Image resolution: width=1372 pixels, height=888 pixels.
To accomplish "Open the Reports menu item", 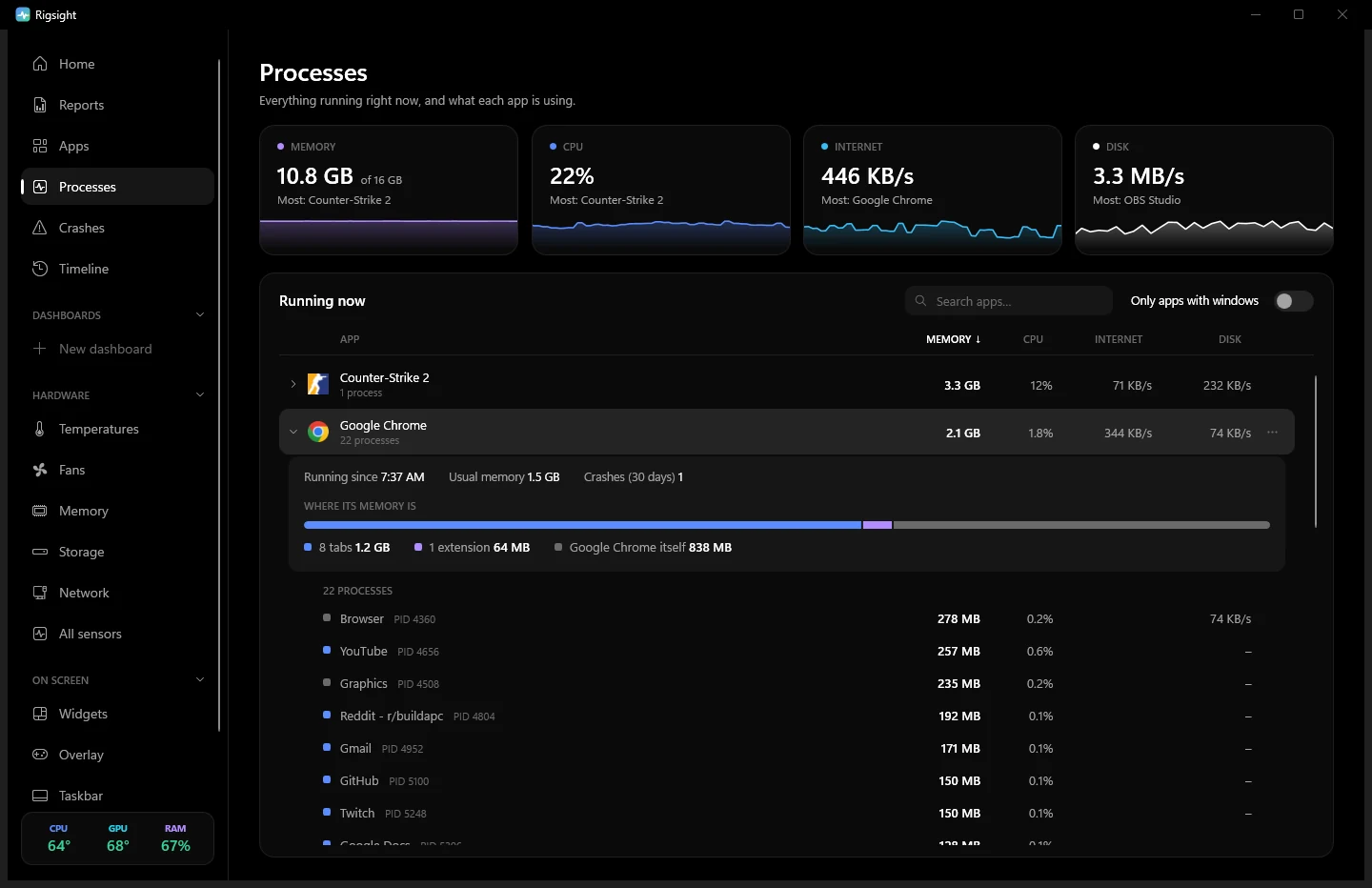I will (117, 105).
